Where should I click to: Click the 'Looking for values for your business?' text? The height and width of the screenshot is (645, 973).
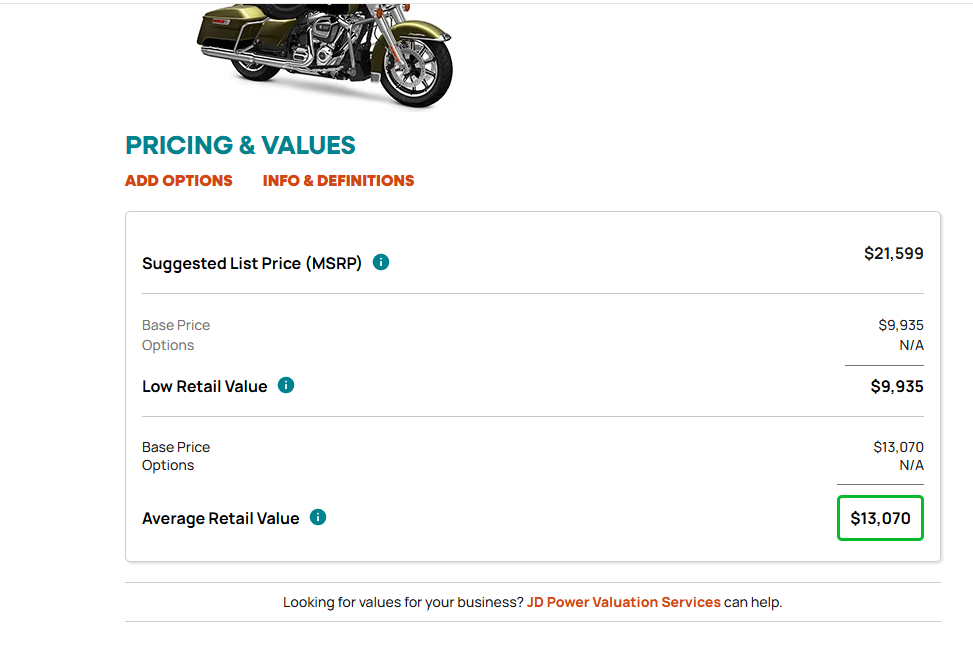click(x=402, y=602)
